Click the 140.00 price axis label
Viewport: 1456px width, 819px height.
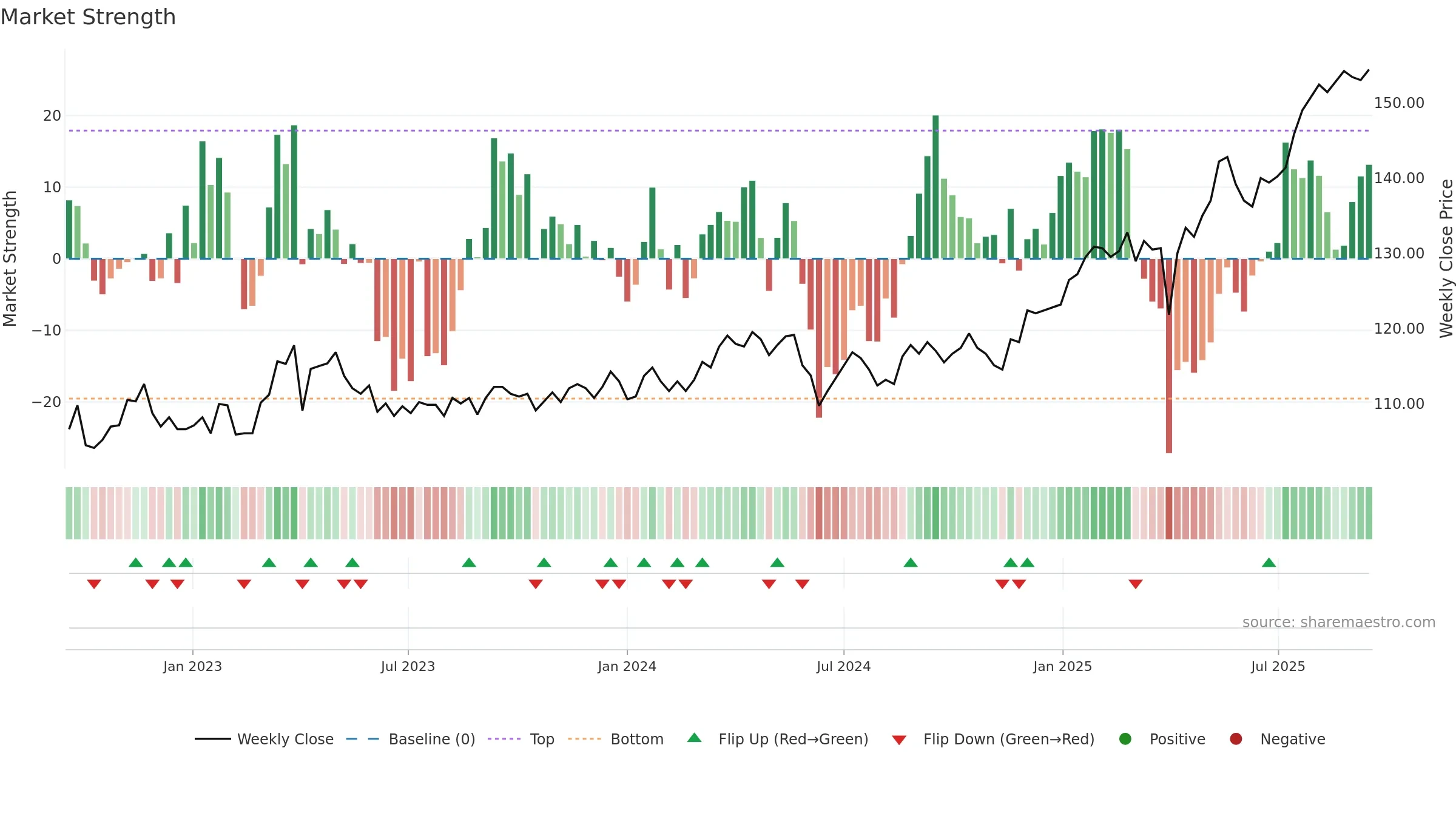pyautogui.click(x=1399, y=178)
